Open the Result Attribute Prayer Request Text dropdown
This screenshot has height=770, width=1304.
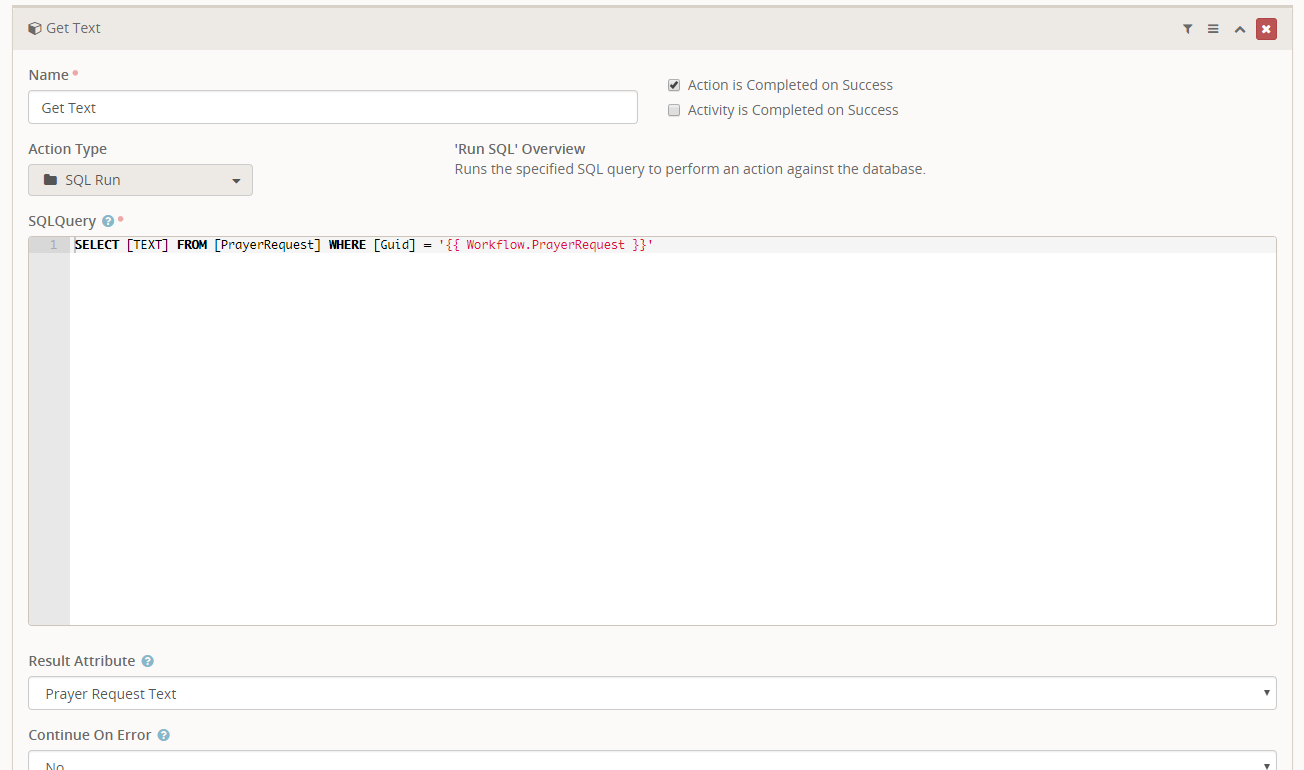pos(652,693)
